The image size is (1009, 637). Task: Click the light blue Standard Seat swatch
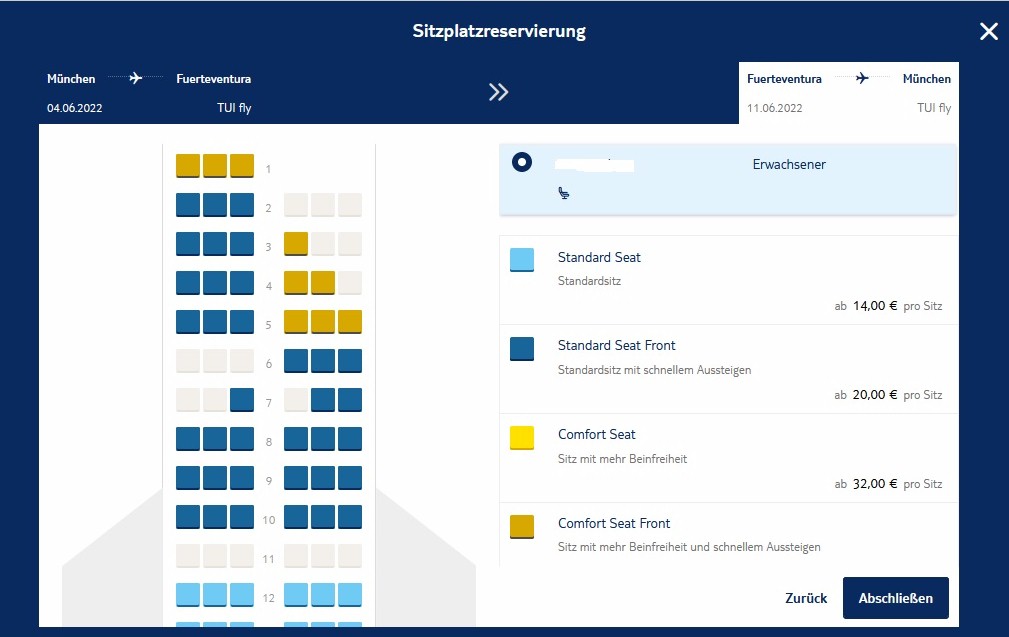522,260
